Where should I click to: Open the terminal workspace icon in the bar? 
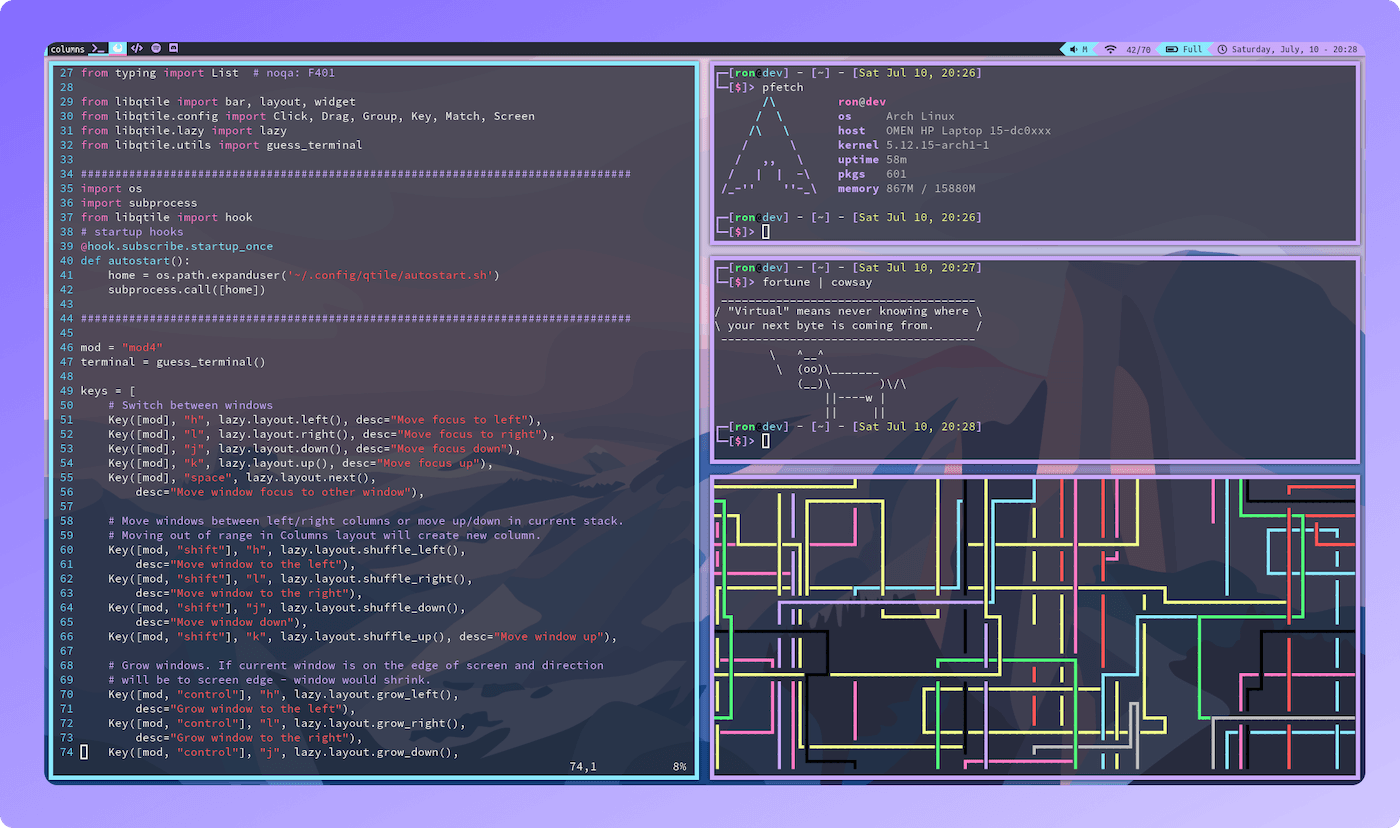[x=95, y=48]
